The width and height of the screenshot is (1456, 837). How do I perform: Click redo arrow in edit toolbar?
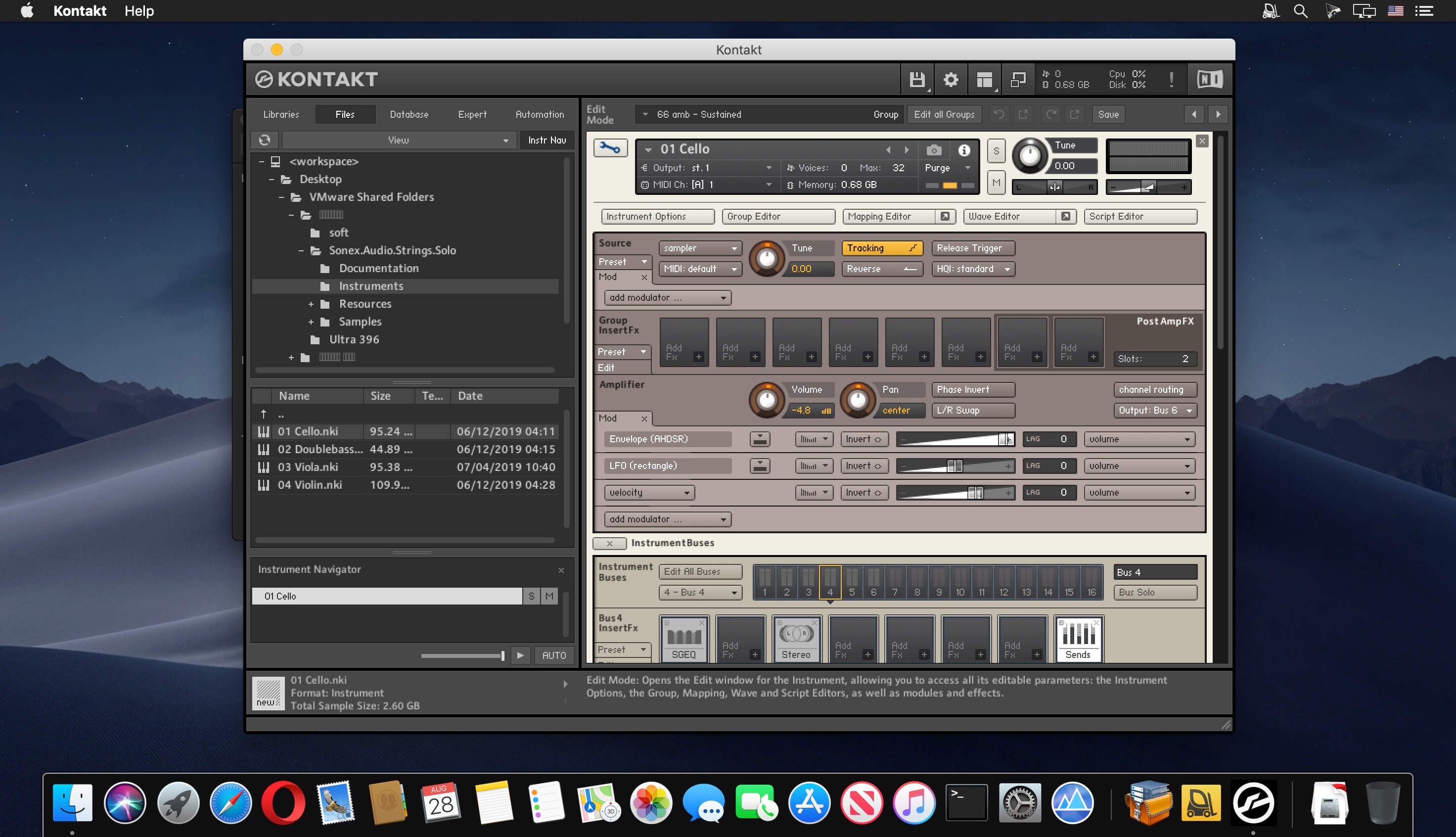pyautogui.click(x=1051, y=114)
